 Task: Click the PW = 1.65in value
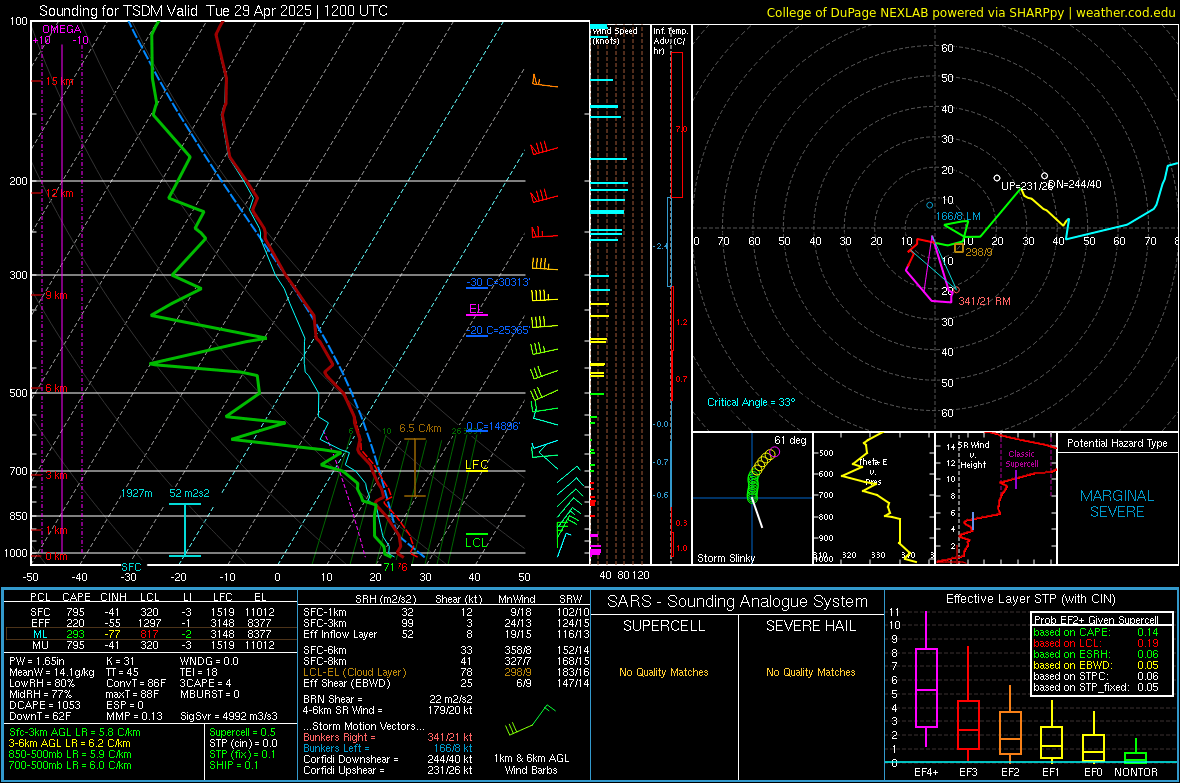tap(40, 661)
